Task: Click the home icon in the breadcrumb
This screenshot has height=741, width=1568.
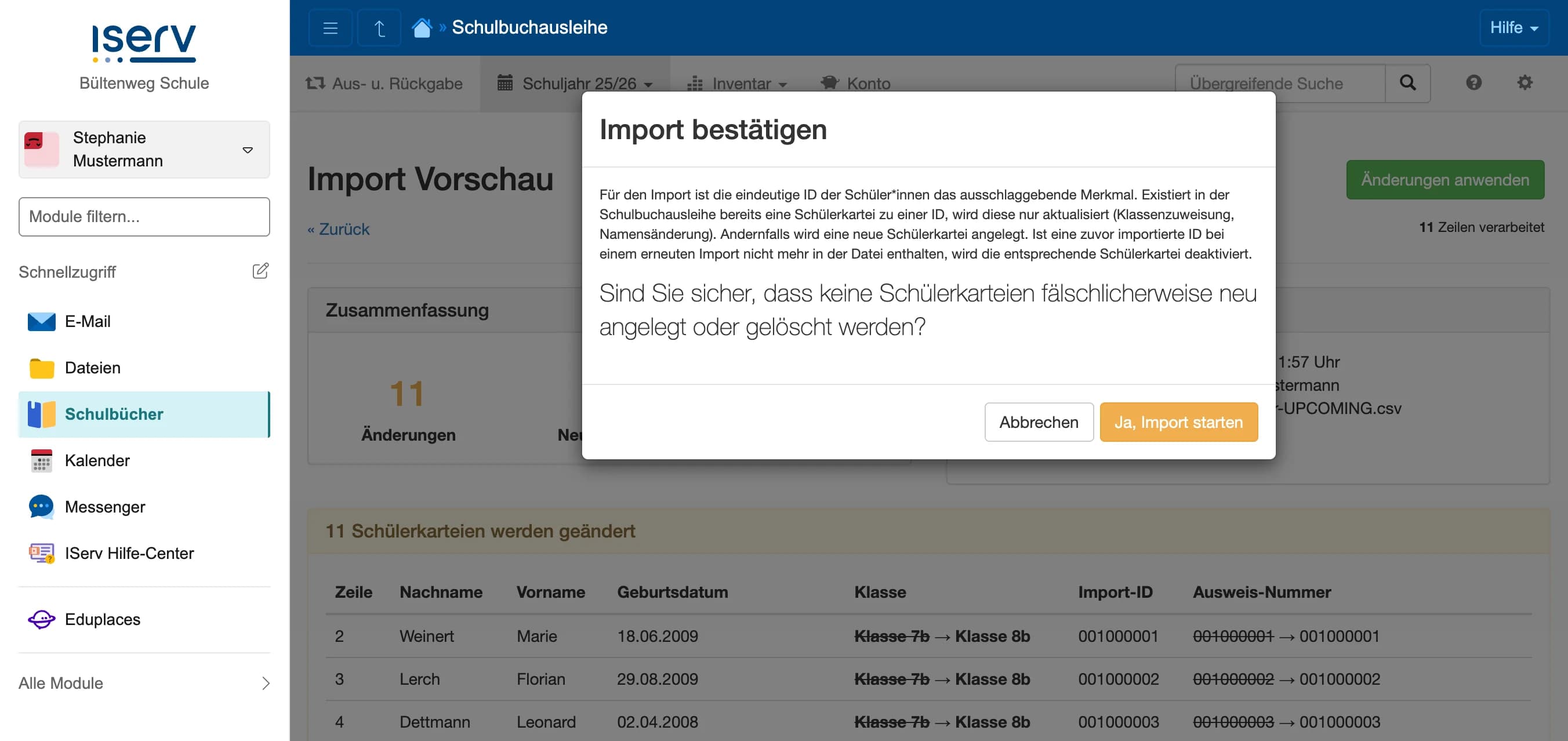Action: (x=422, y=27)
